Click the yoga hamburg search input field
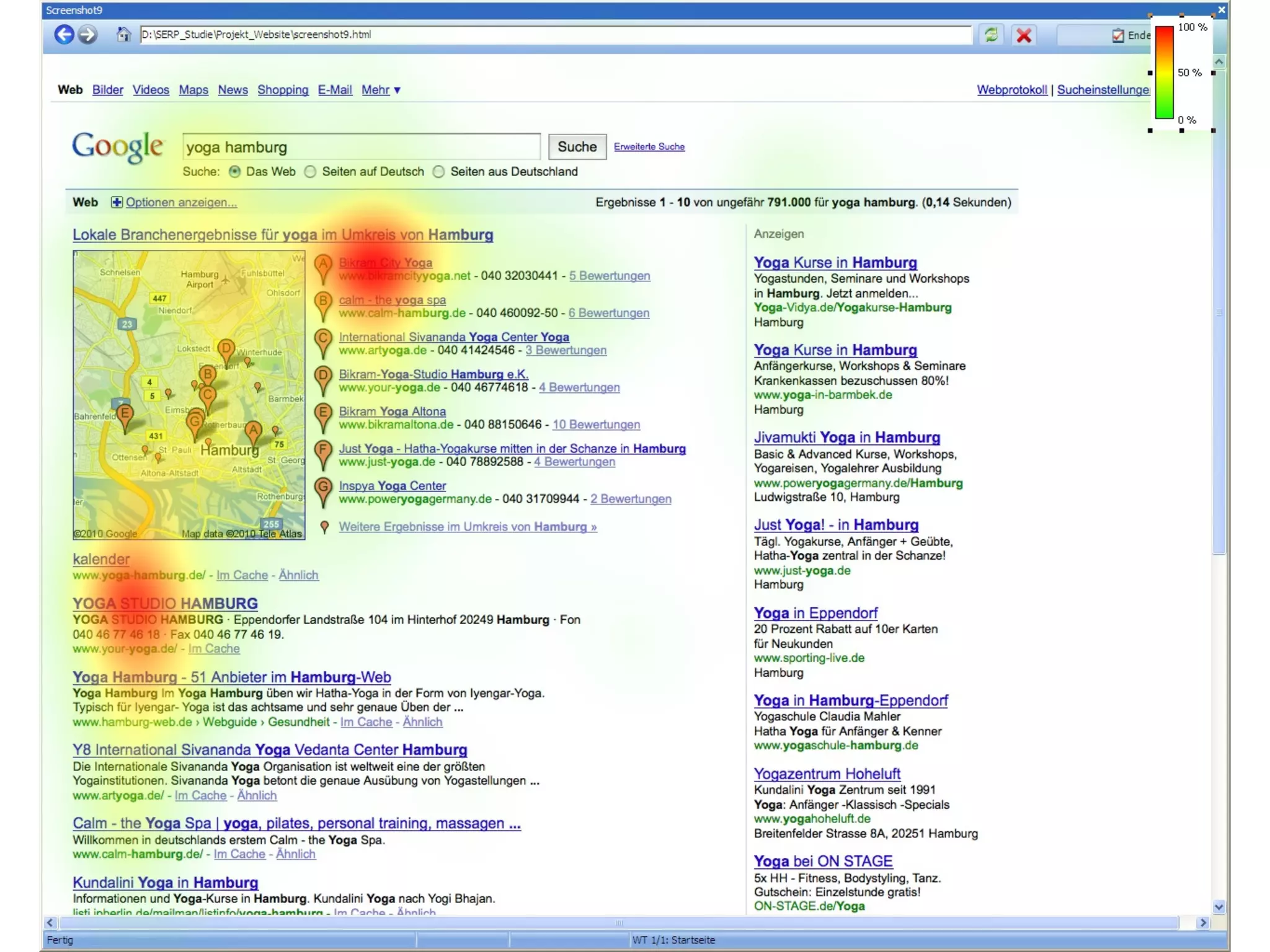The height and width of the screenshot is (952, 1270). click(361, 147)
